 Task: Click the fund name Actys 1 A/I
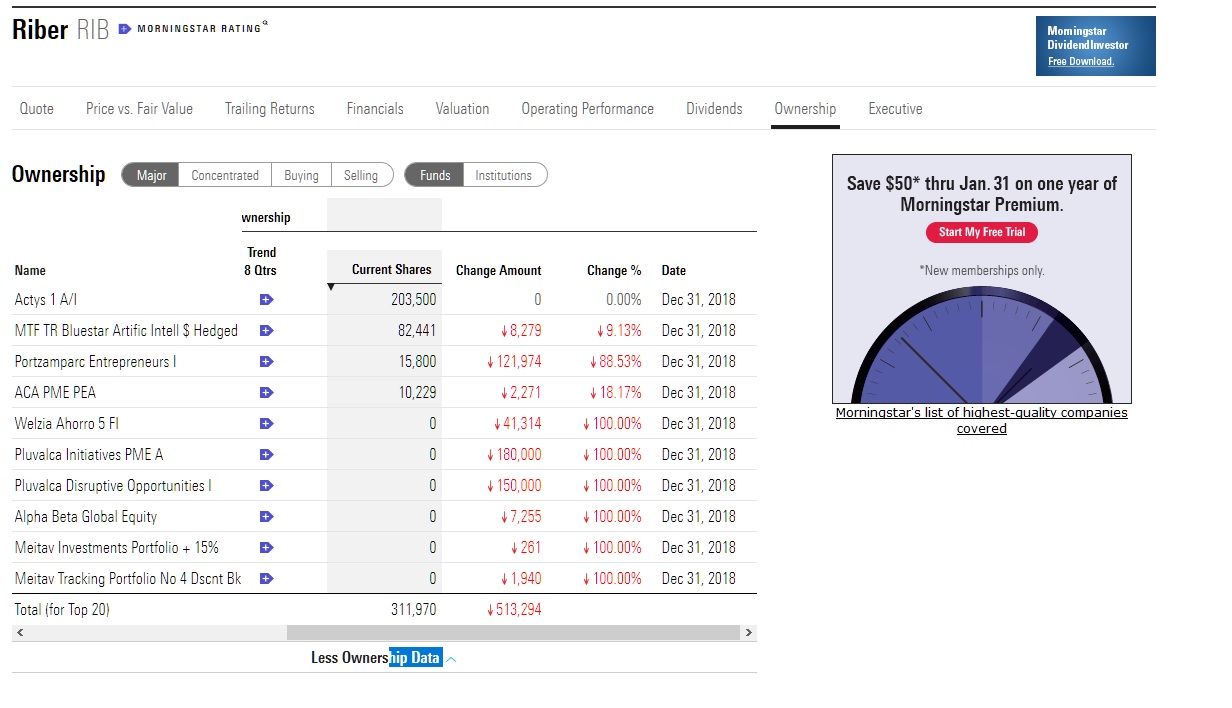(44, 299)
